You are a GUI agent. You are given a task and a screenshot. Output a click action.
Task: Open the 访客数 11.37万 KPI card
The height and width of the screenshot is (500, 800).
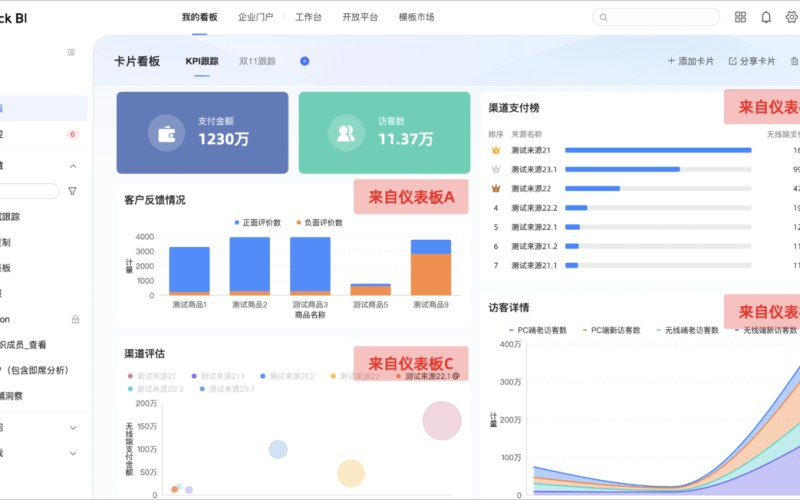point(384,133)
